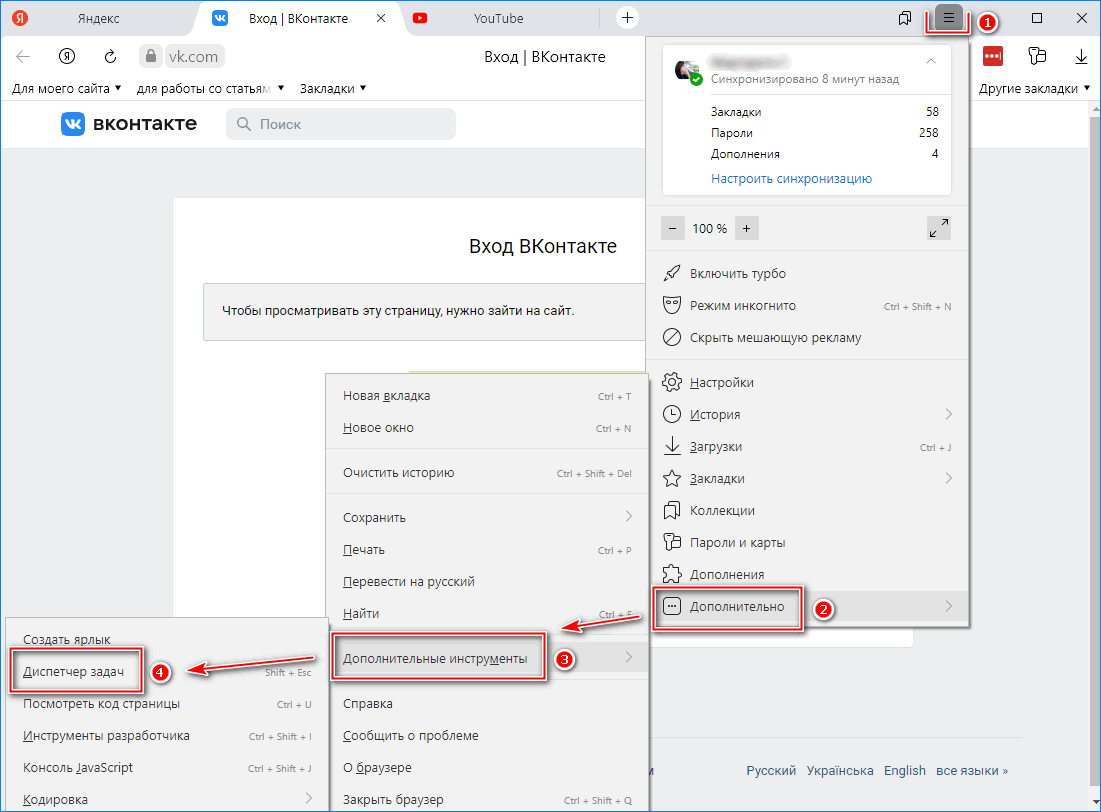Choose Закрыть браузер from menu

pyautogui.click(x=487, y=799)
